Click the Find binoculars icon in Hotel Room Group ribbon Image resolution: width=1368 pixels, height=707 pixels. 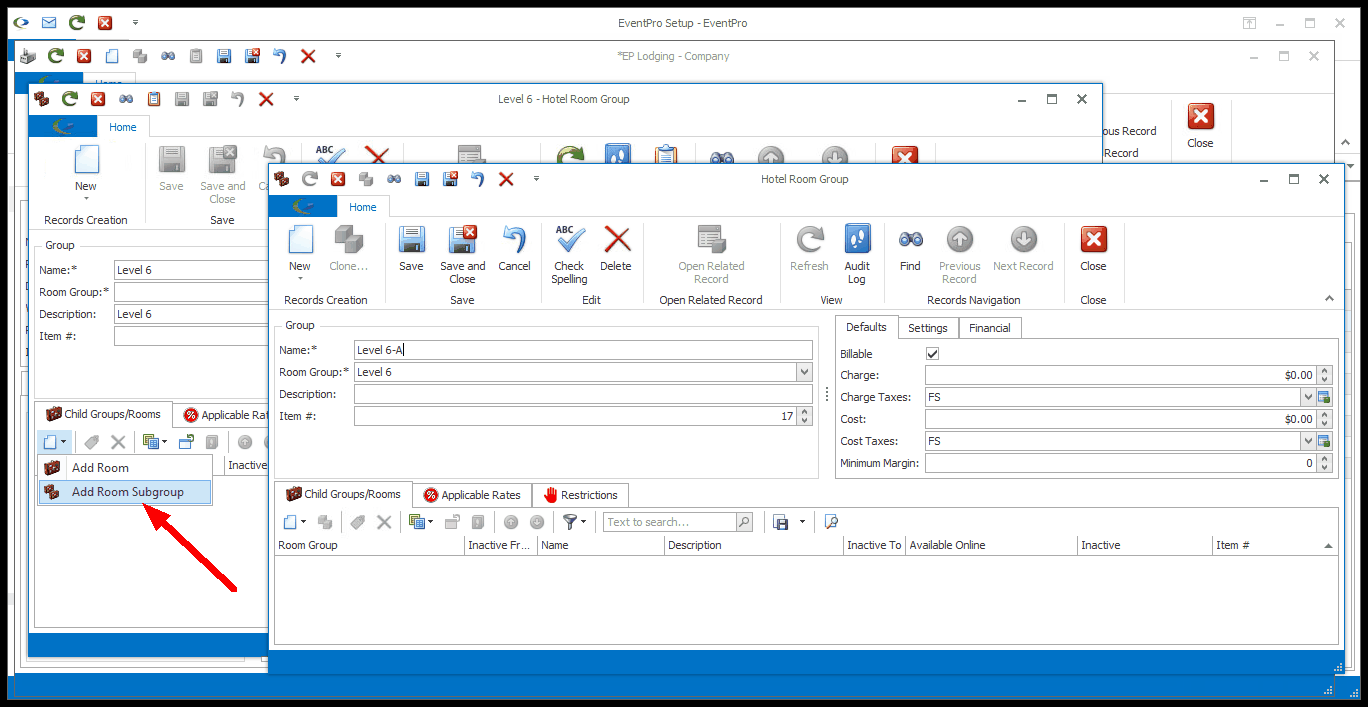point(910,240)
